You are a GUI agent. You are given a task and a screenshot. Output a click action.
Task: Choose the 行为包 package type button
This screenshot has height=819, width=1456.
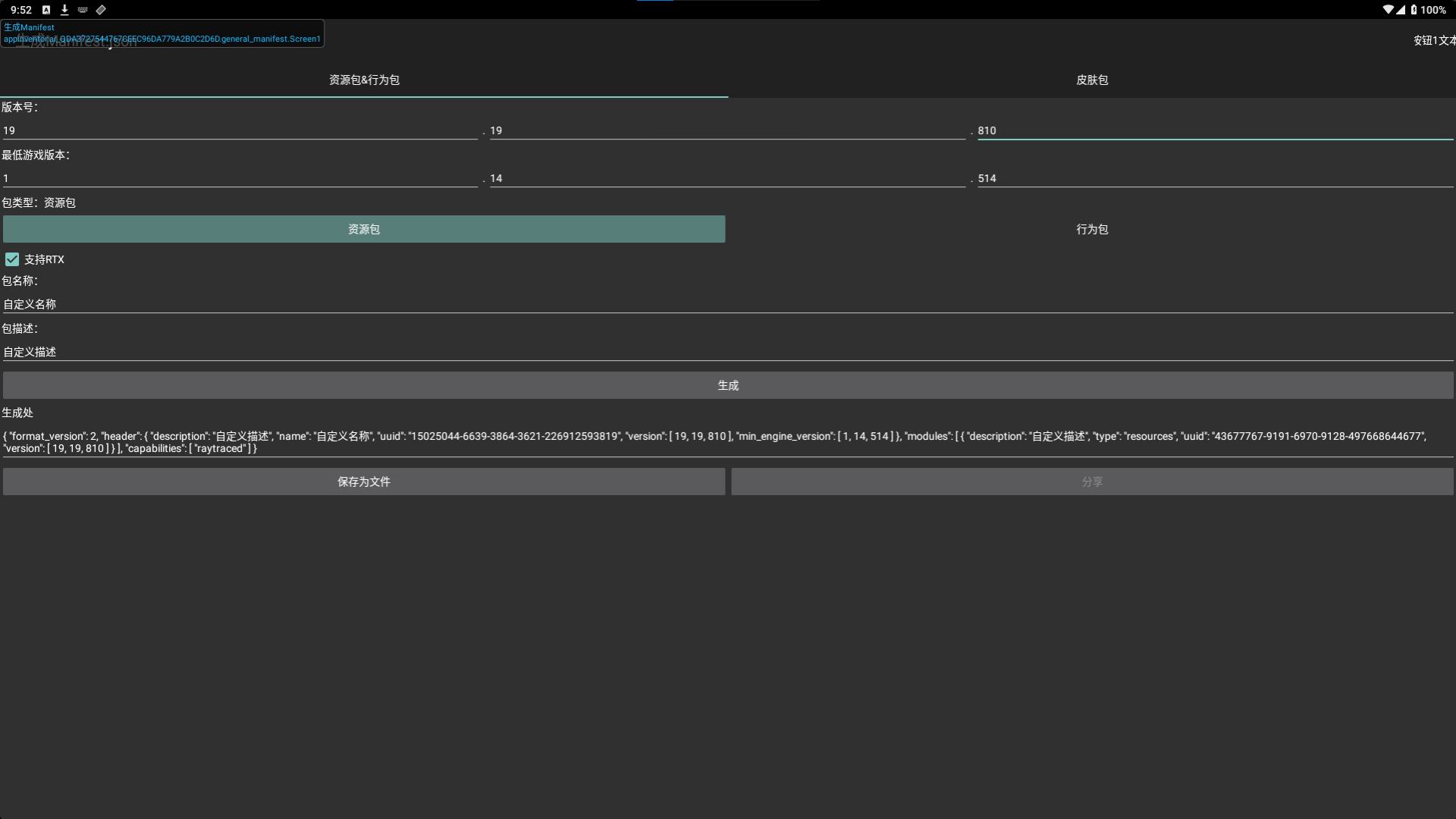click(x=1092, y=229)
